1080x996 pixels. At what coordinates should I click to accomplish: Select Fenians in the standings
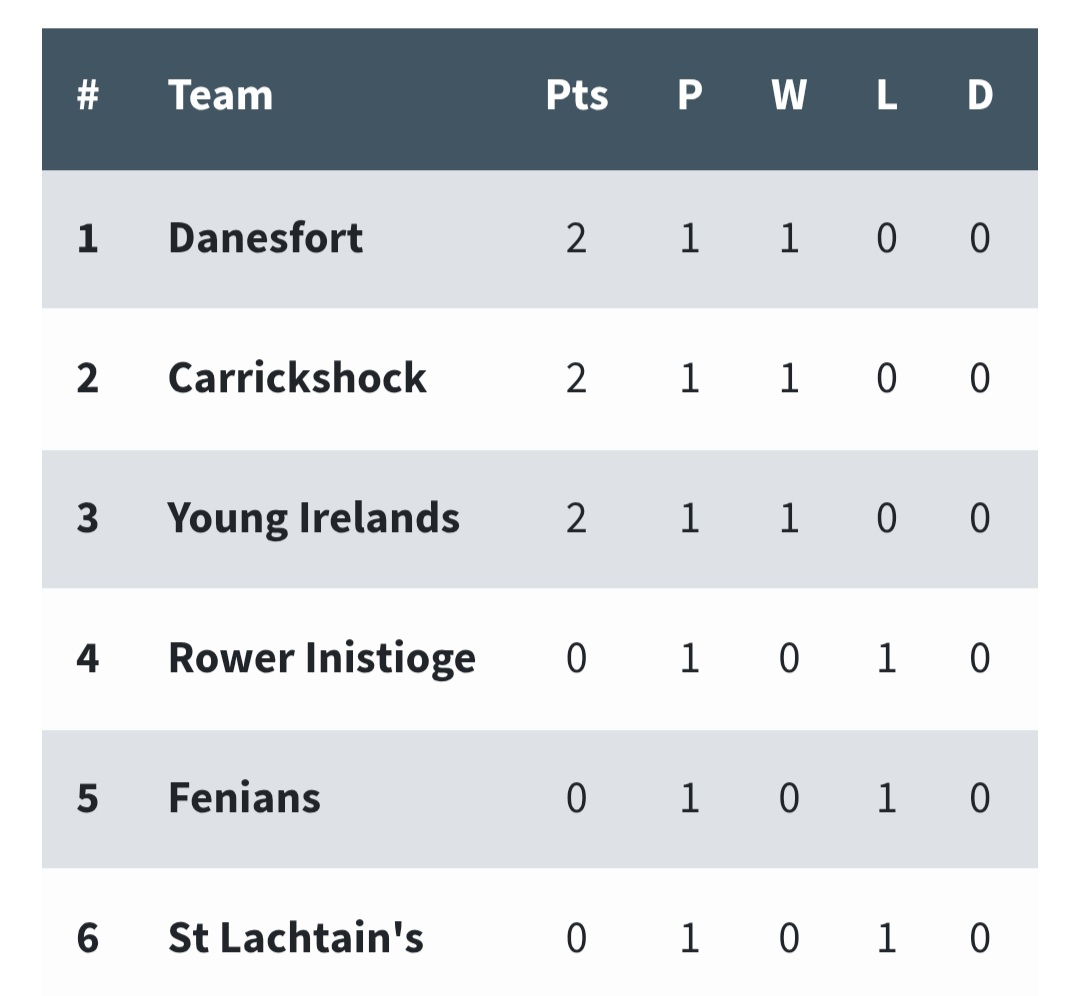244,798
